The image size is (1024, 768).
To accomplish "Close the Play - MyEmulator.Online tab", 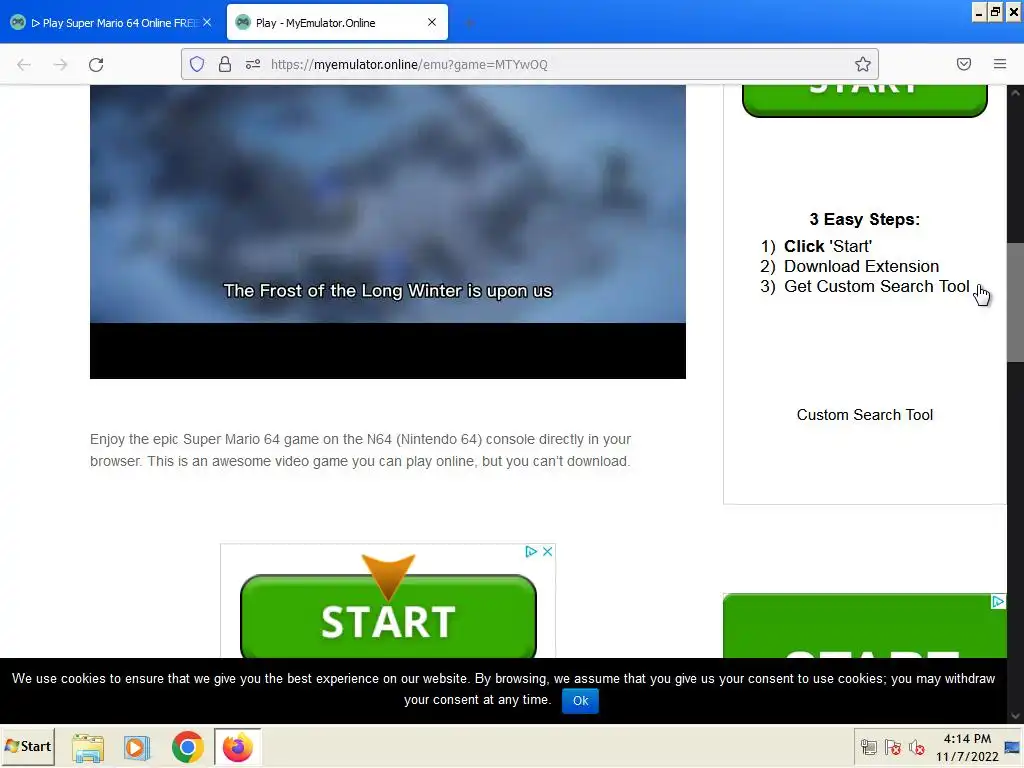I will click(x=432, y=22).
